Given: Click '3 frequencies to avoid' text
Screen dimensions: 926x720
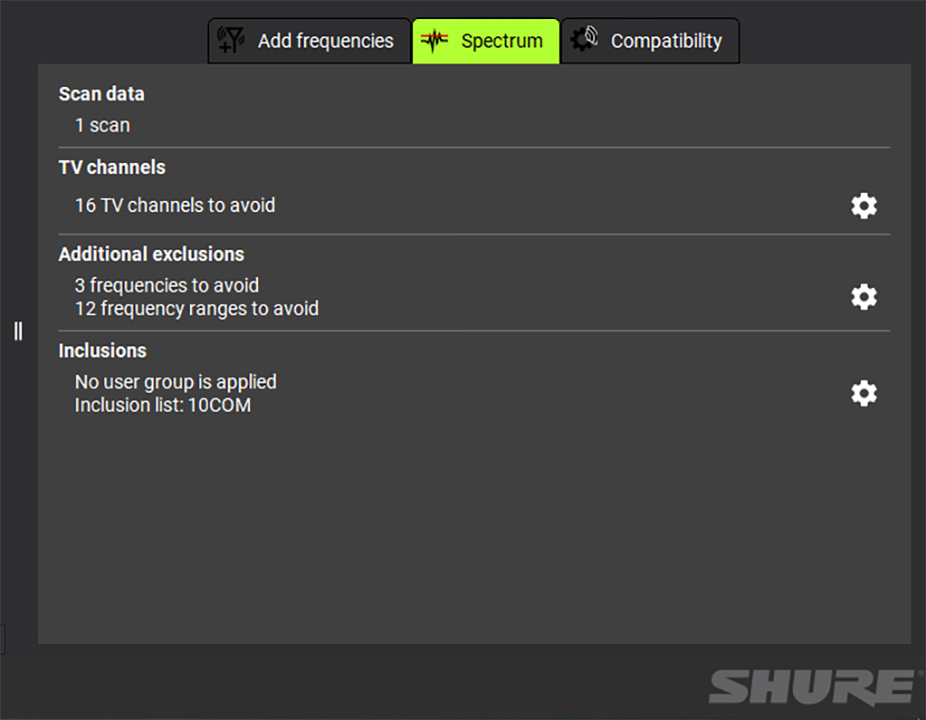Looking at the screenshot, I should pos(167,285).
